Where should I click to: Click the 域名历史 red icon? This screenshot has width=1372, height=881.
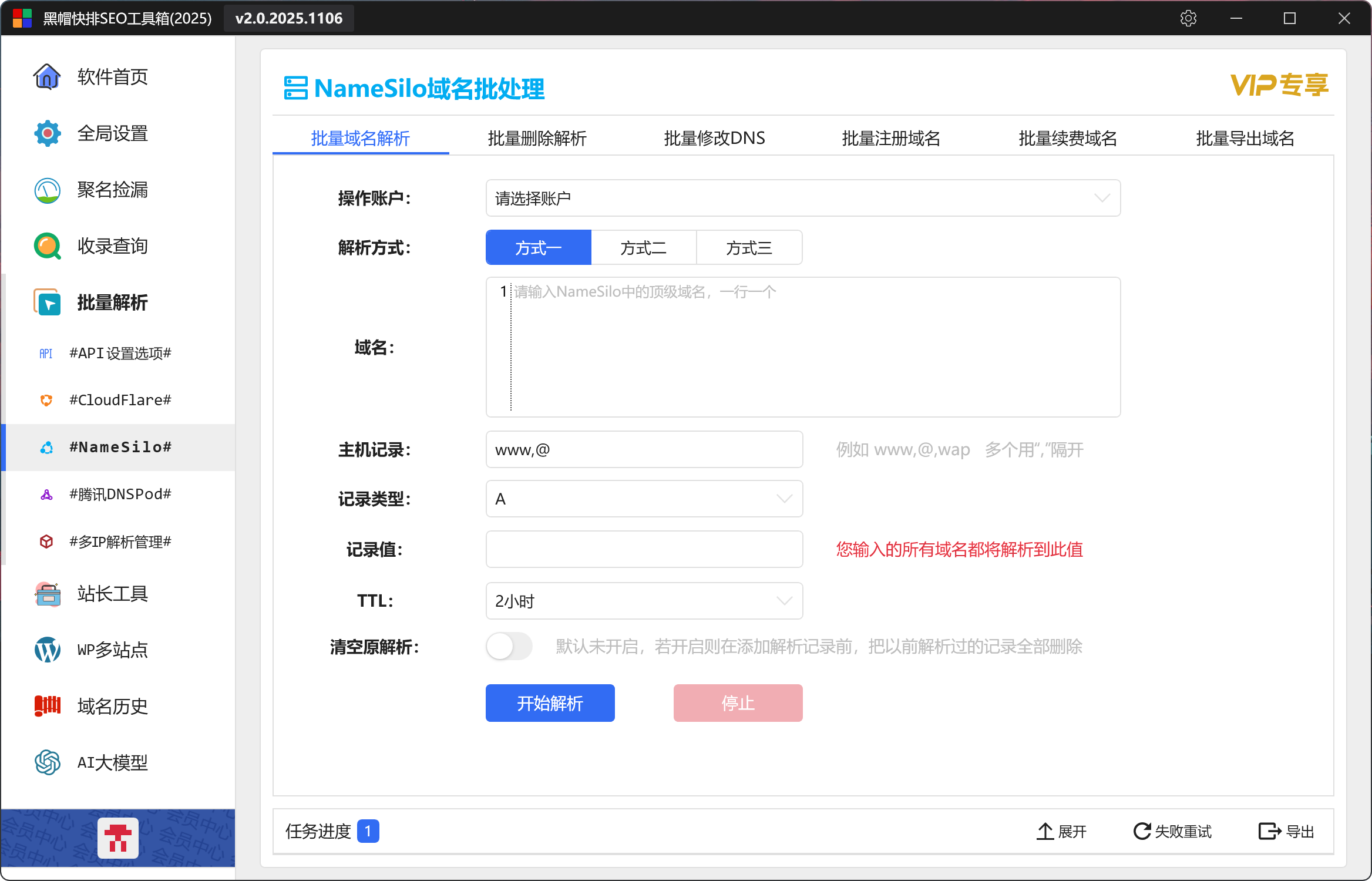pos(47,706)
